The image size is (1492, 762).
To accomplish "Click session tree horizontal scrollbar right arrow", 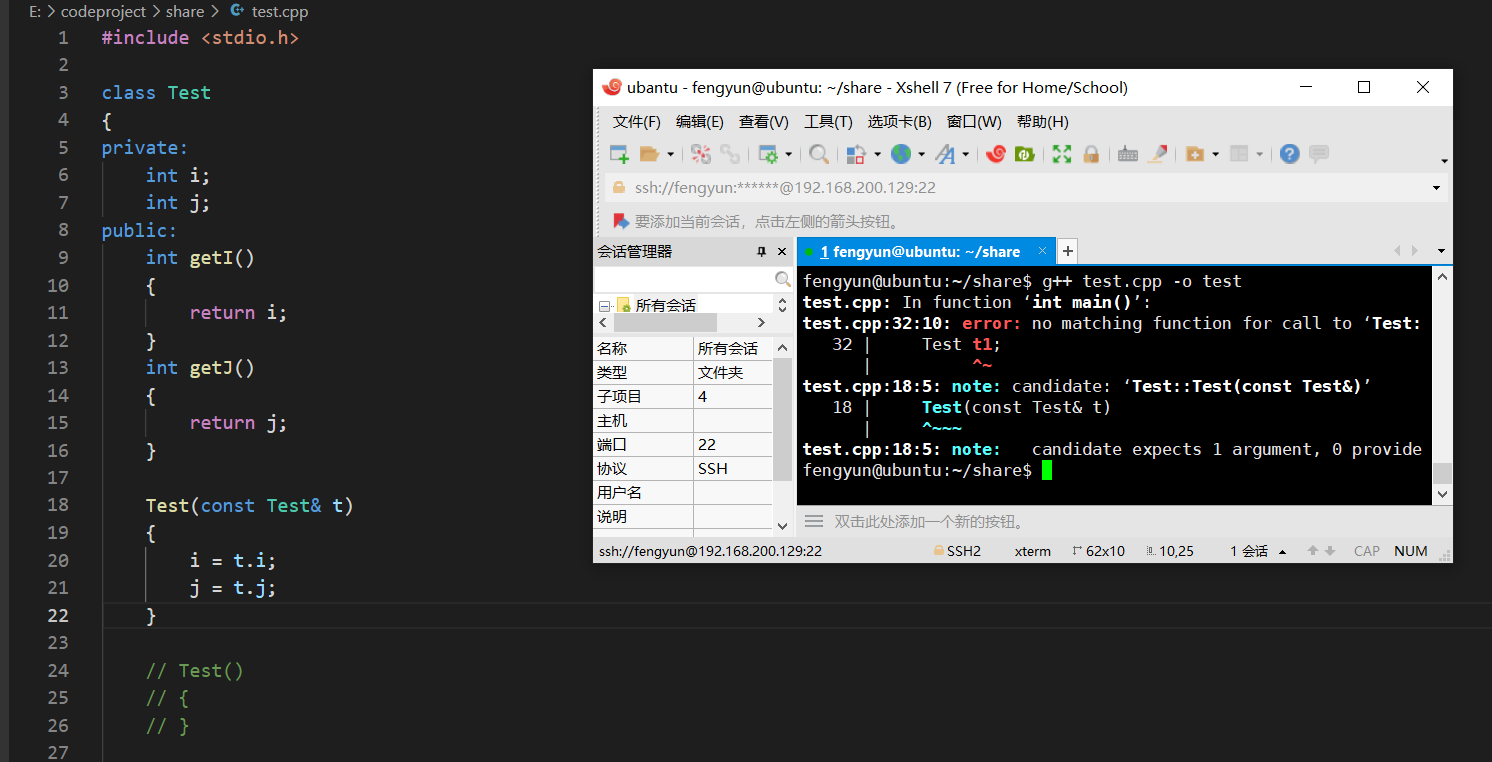I will click(x=761, y=323).
